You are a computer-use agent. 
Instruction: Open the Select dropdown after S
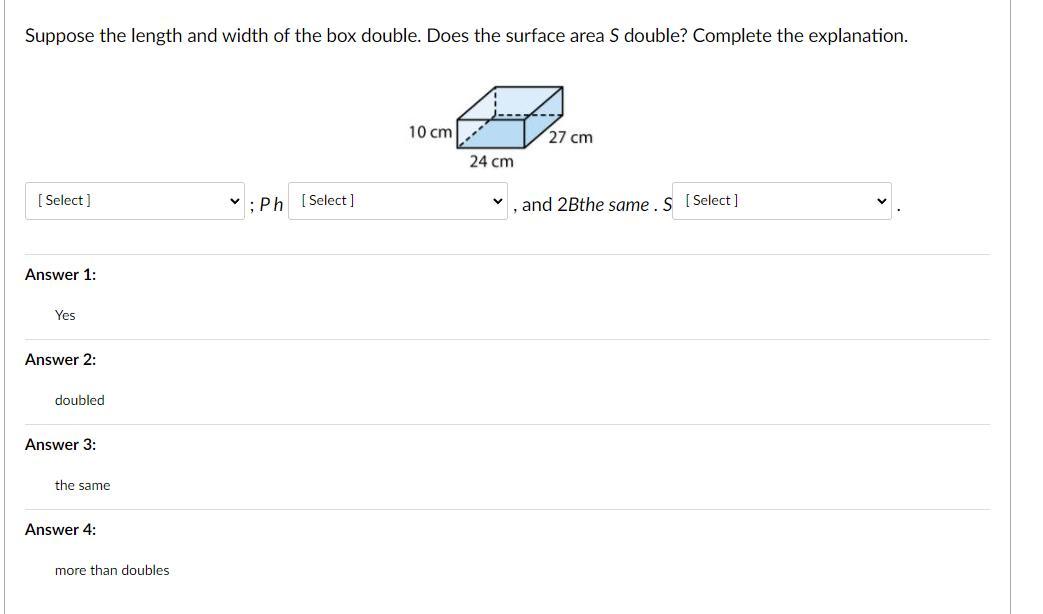tap(781, 201)
